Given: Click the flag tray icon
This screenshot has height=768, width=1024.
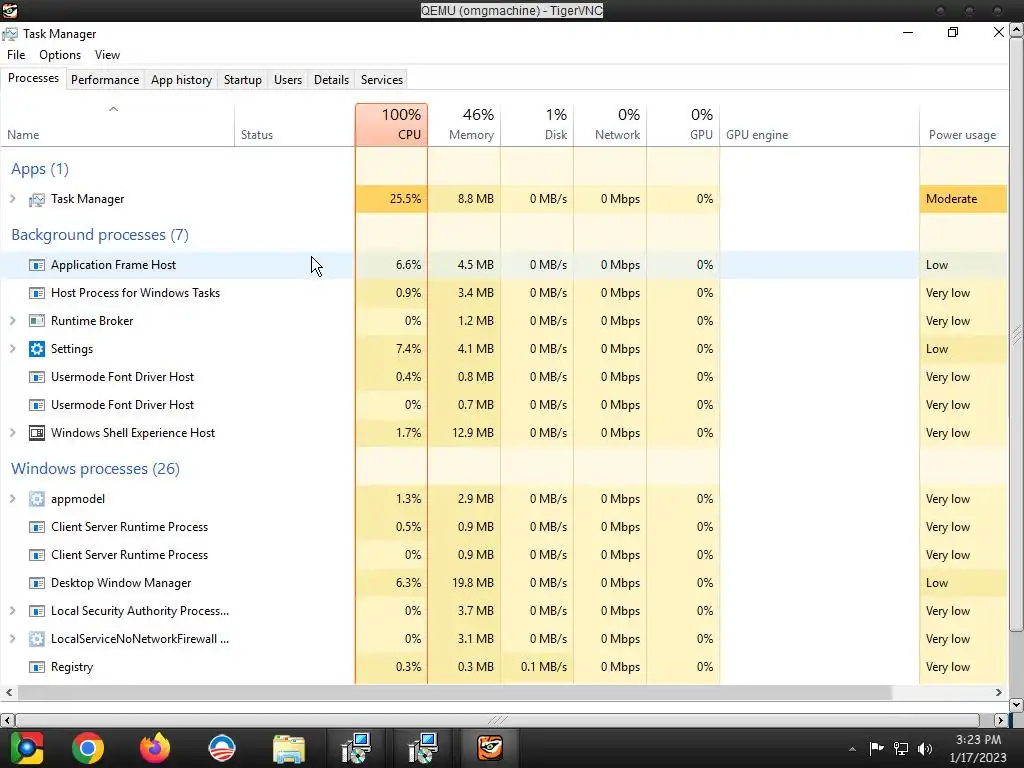Looking at the screenshot, I should click(x=876, y=748).
